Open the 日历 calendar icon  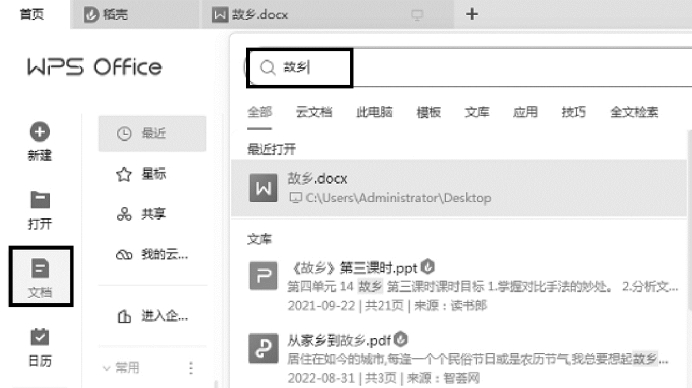40,337
